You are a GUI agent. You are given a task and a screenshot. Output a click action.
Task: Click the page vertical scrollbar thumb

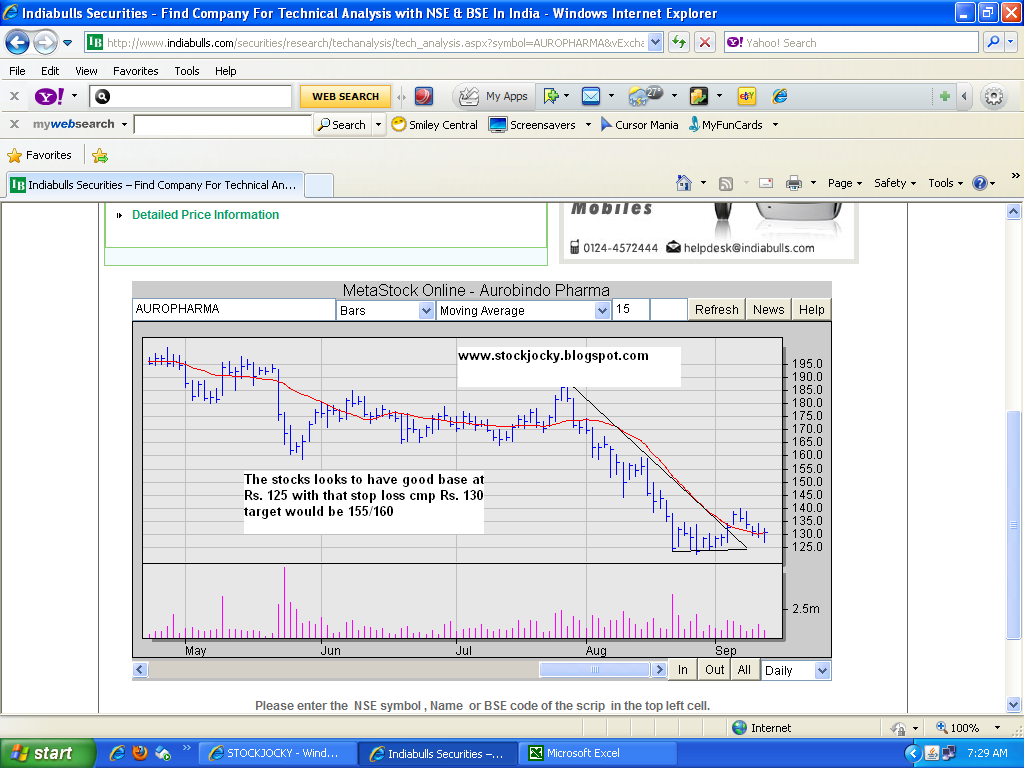[1013, 525]
